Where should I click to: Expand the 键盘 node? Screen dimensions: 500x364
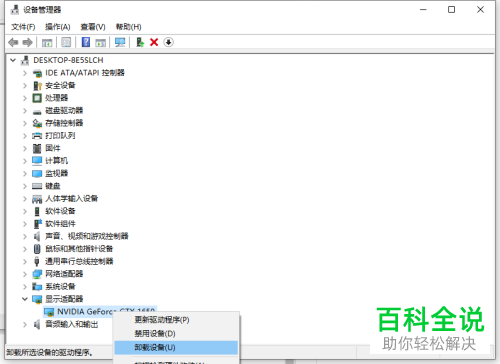point(25,186)
